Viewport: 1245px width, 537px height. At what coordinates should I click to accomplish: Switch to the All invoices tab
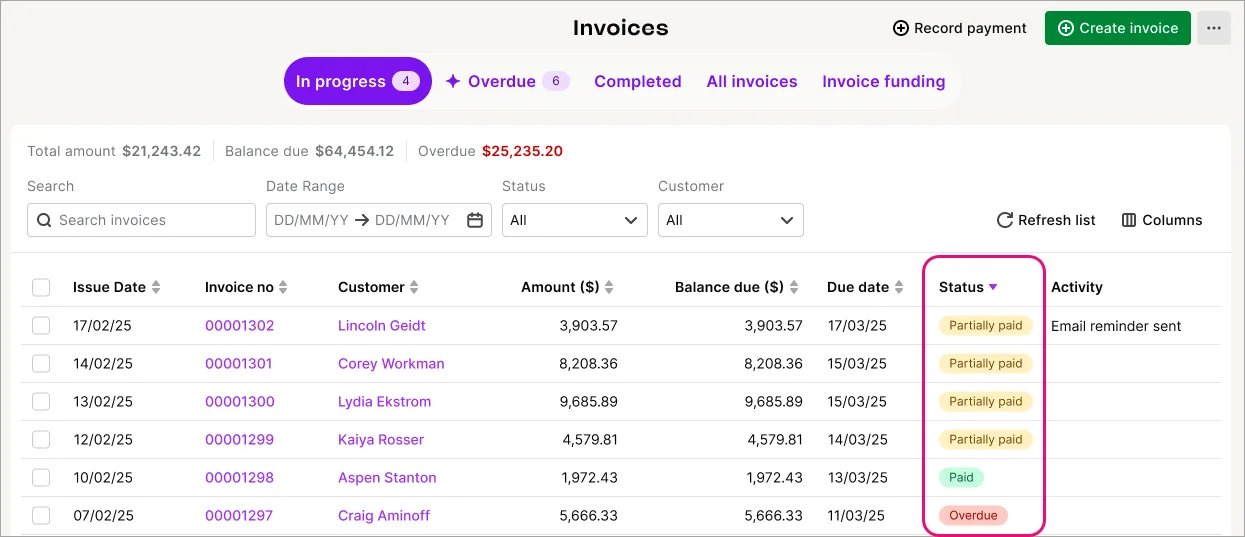point(752,81)
